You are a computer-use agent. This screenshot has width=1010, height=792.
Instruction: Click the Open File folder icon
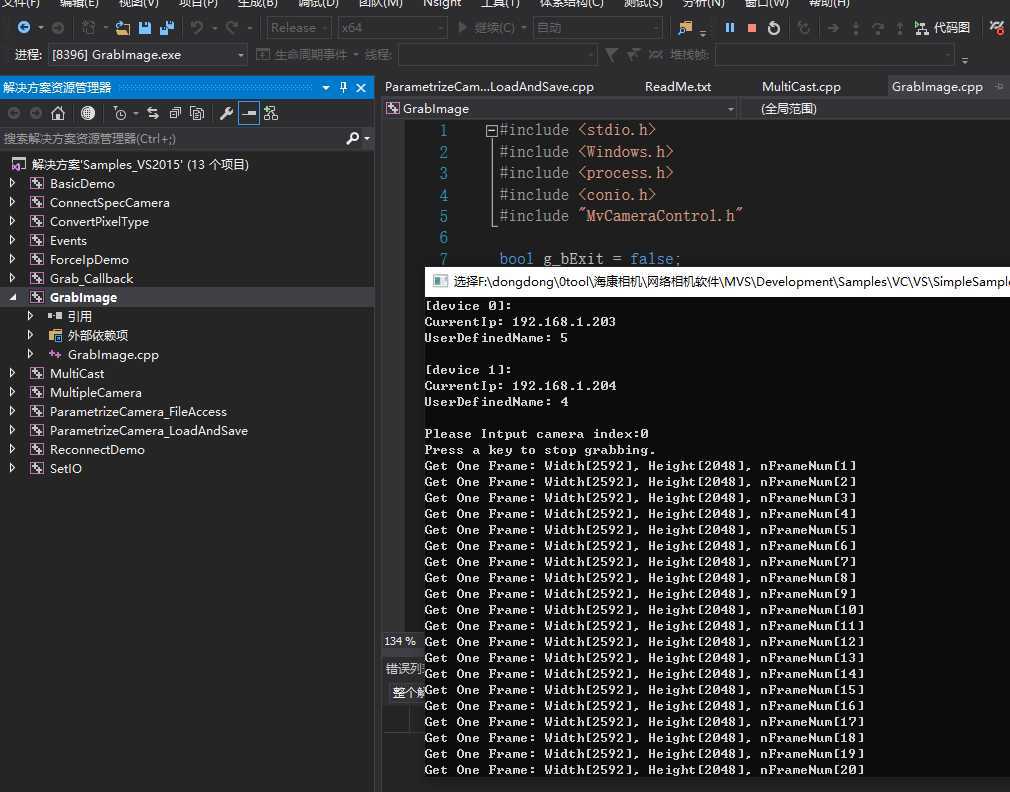click(122, 28)
